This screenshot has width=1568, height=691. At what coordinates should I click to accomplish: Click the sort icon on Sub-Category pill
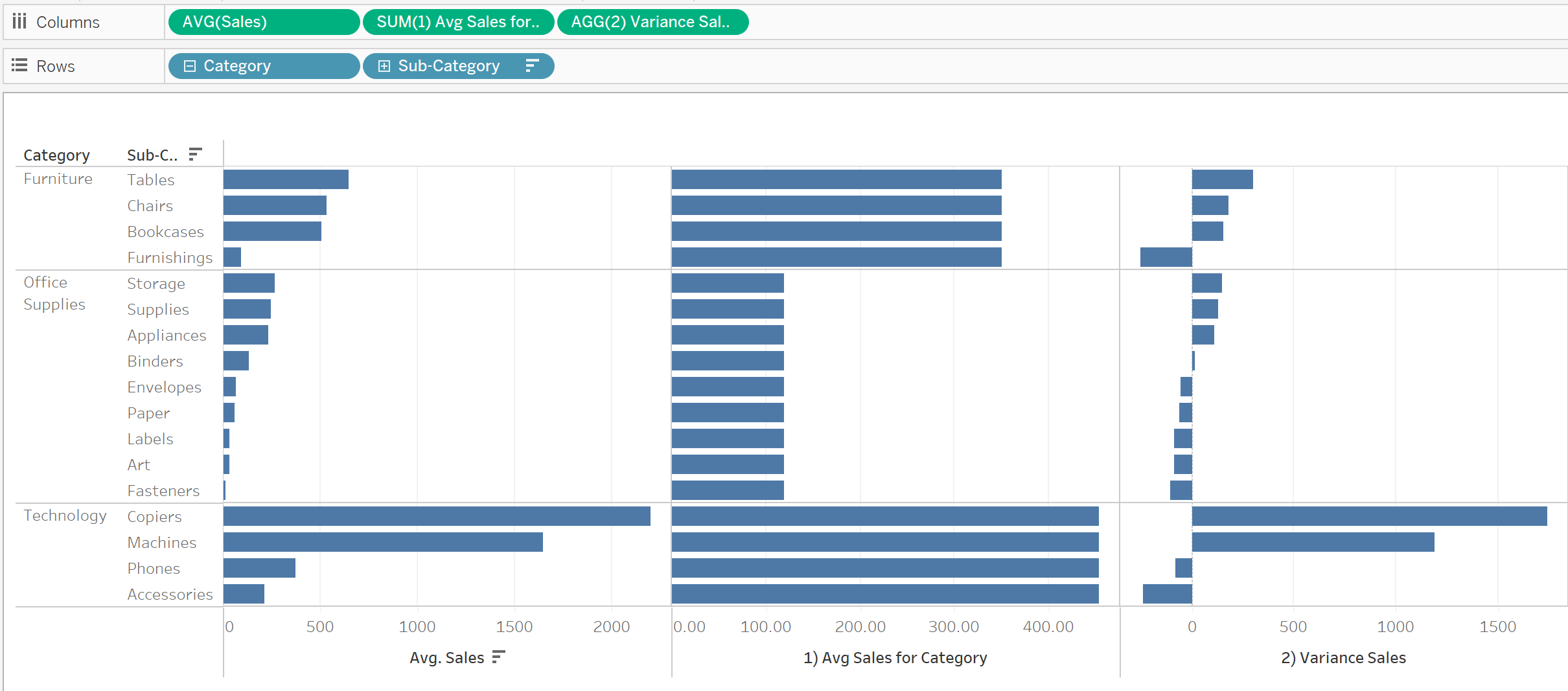tap(531, 66)
